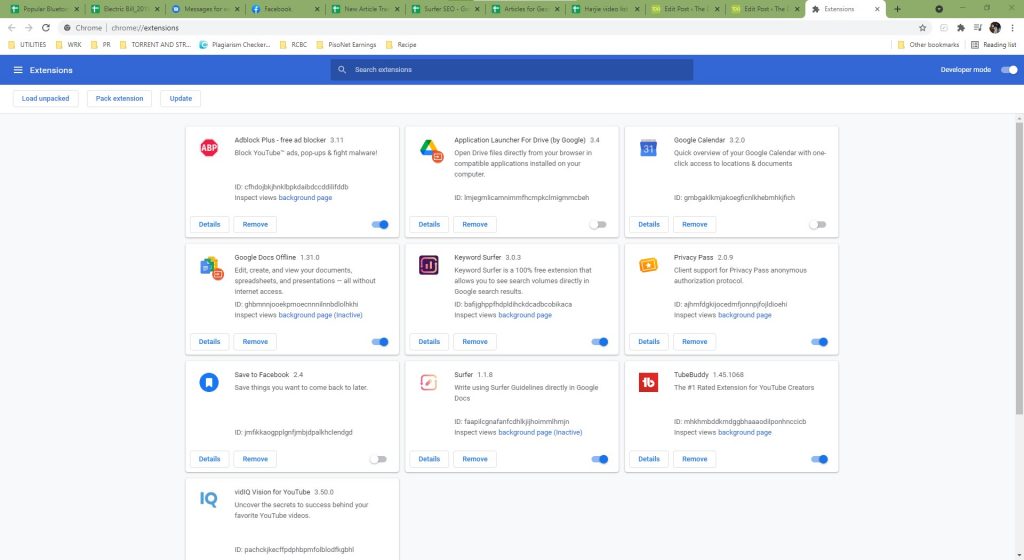1024x560 pixels.
Task: Disable Google Docs Offline toggle
Action: pyautogui.click(x=380, y=342)
